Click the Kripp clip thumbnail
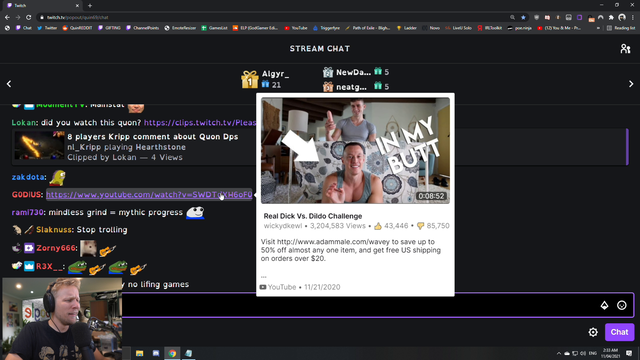Viewport: 640px width, 360px height. tap(39, 146)
